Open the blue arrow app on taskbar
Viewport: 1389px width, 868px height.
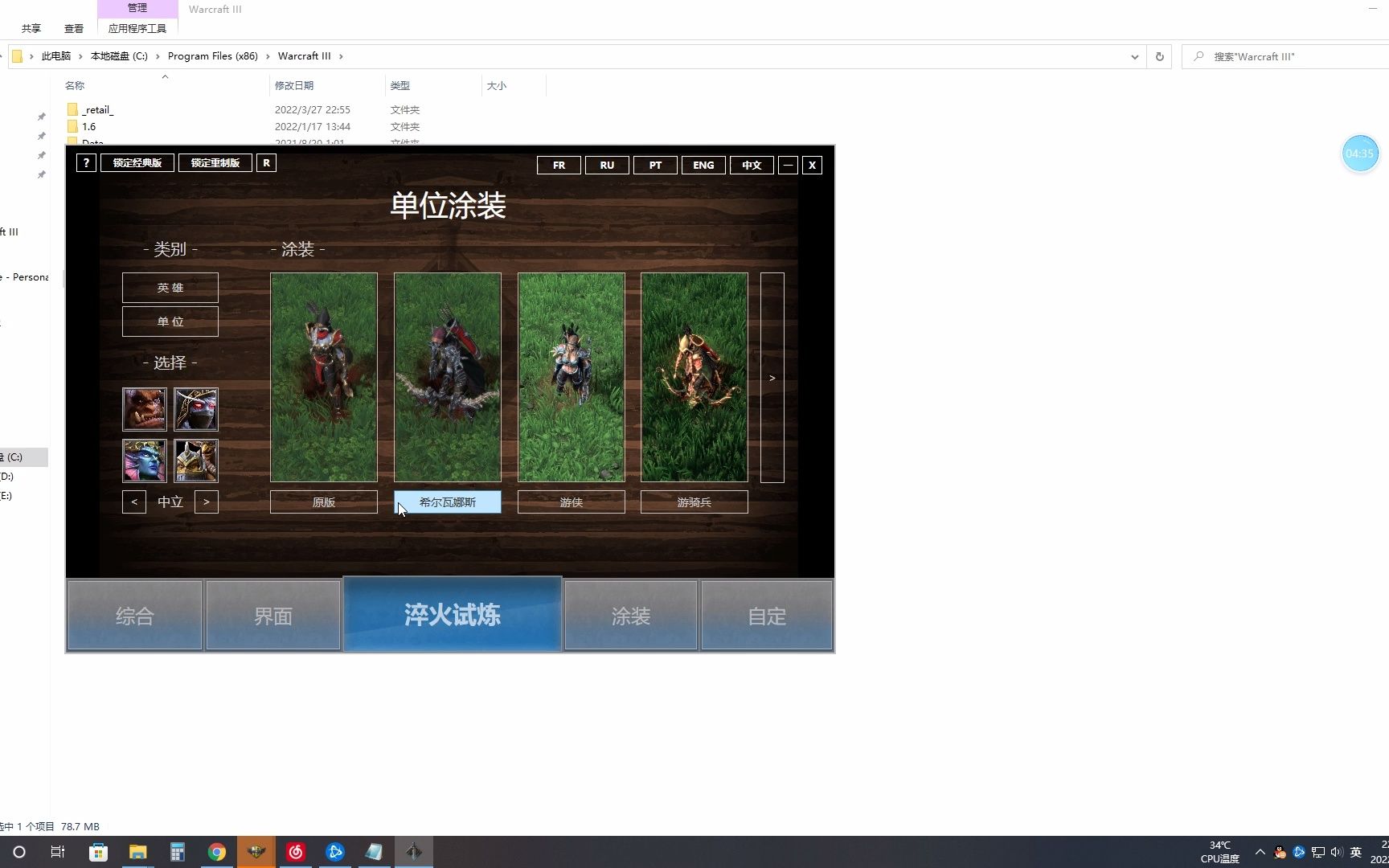point(335,852)
